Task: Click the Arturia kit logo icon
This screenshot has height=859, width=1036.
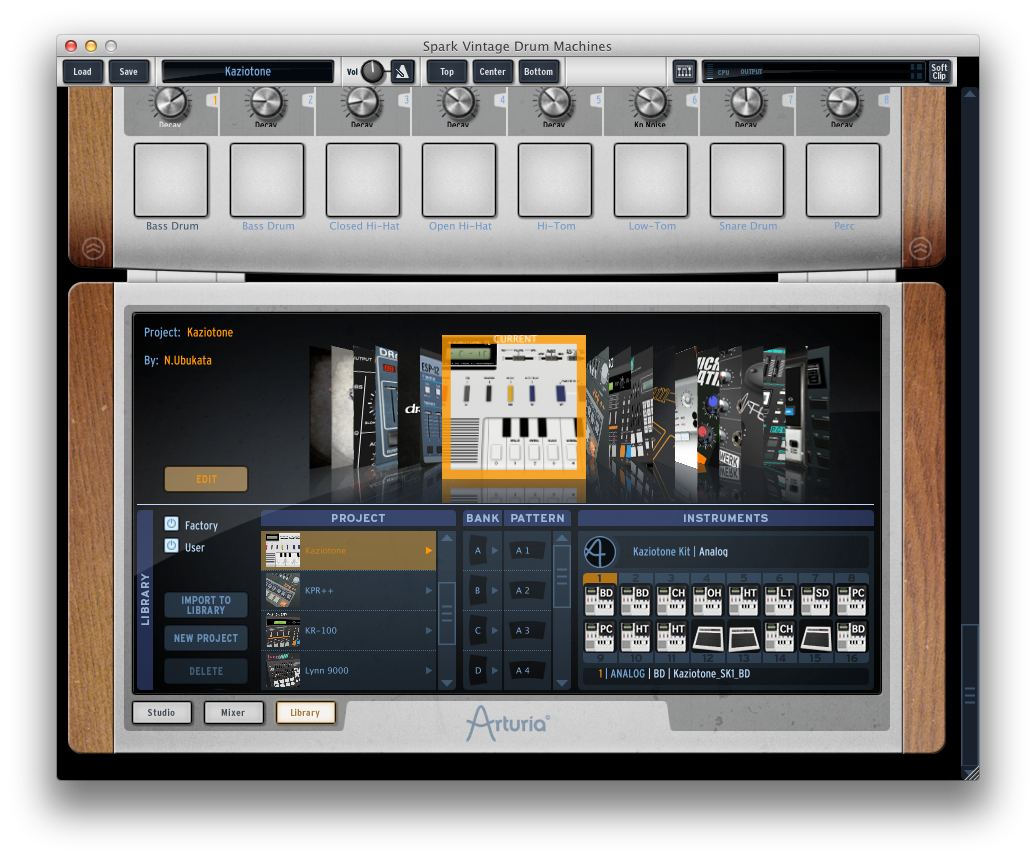Action: (x=600, y=552)
